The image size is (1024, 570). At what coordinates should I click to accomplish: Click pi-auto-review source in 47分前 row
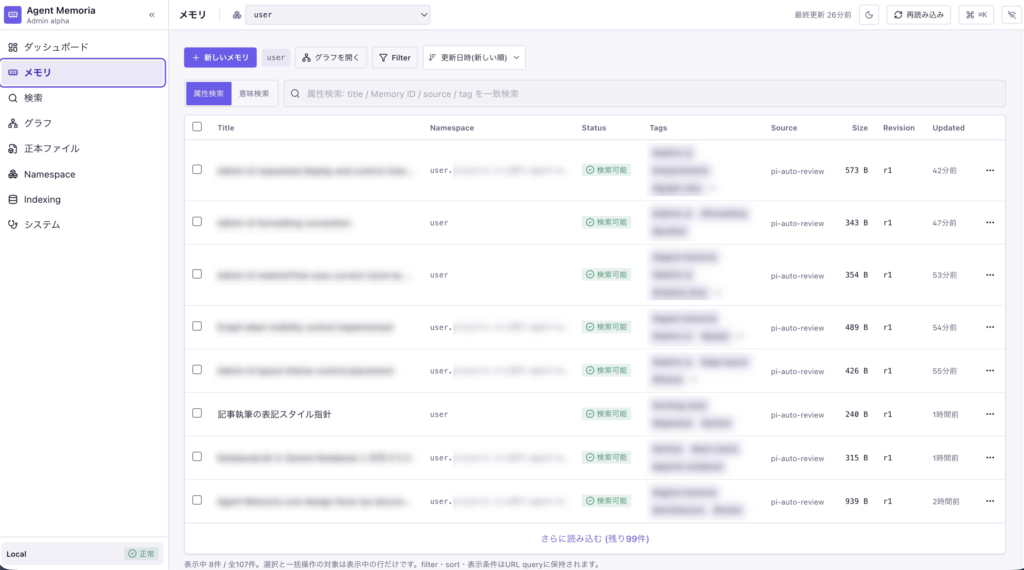click(797, 223)
